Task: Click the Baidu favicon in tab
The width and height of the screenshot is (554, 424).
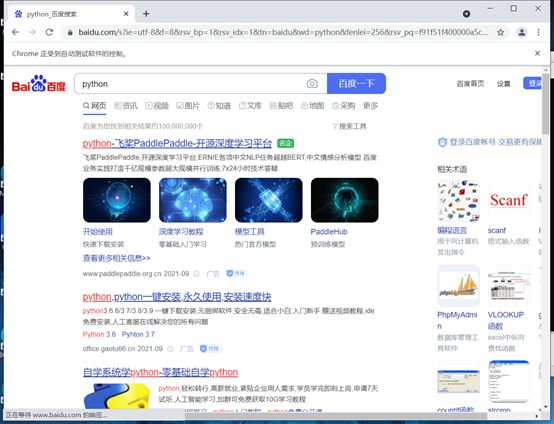Action: click(x=18, y=14)
